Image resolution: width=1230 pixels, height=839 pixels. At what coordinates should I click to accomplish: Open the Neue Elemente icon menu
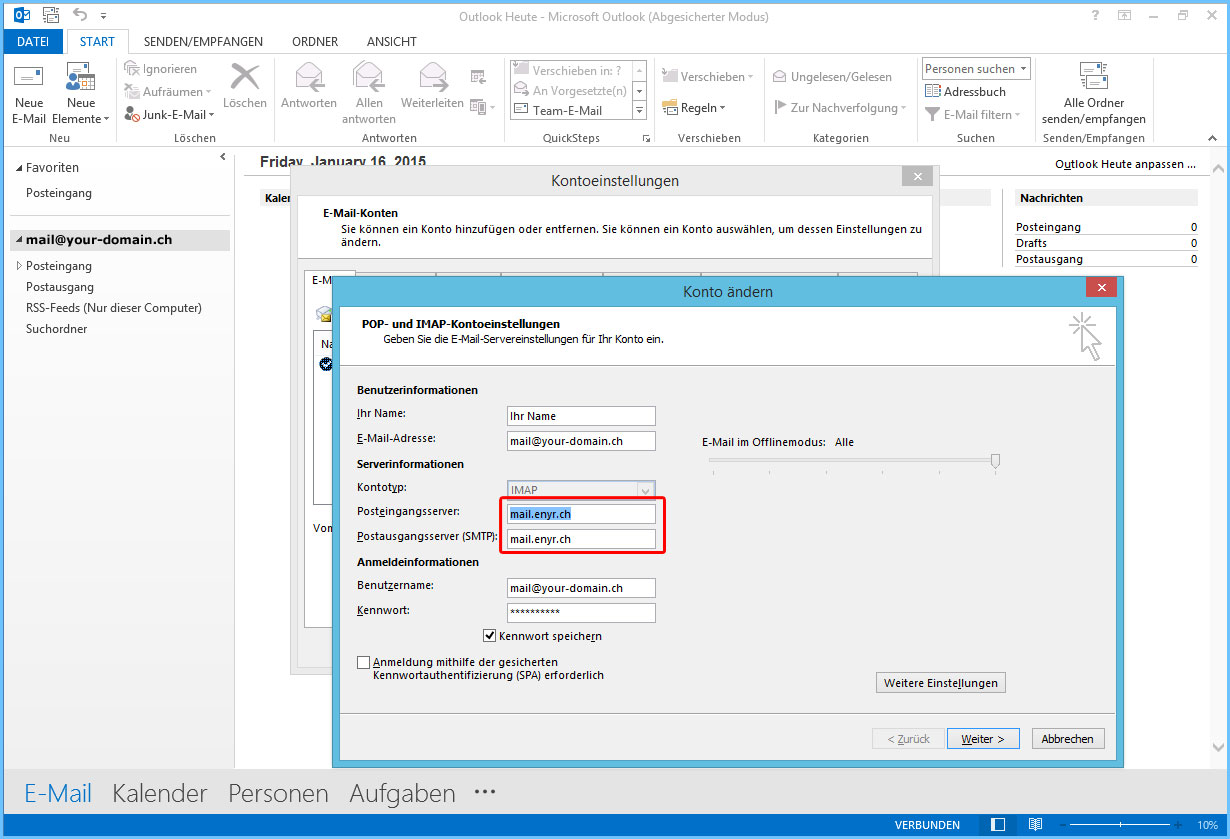(x=80, y=78)
